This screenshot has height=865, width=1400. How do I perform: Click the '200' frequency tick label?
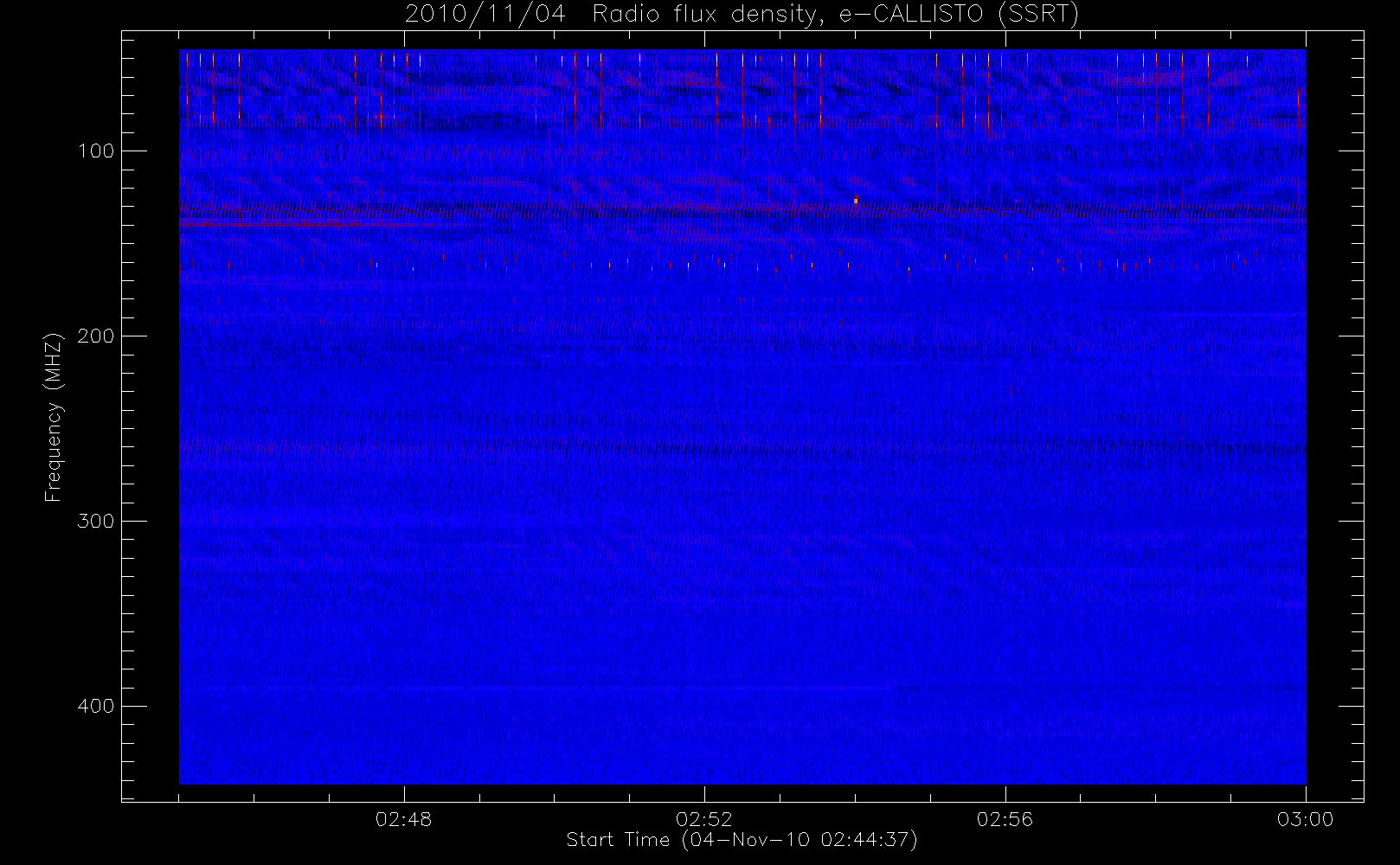click(95, 336)
